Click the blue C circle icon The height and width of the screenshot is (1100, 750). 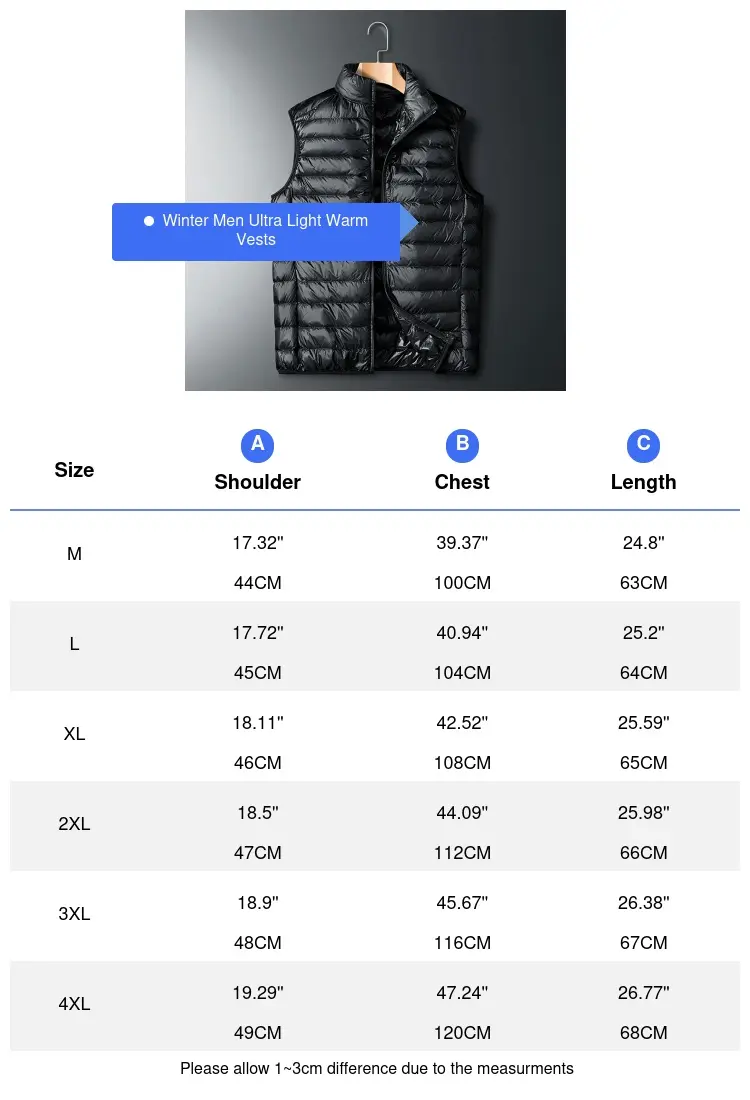point(643,445)
